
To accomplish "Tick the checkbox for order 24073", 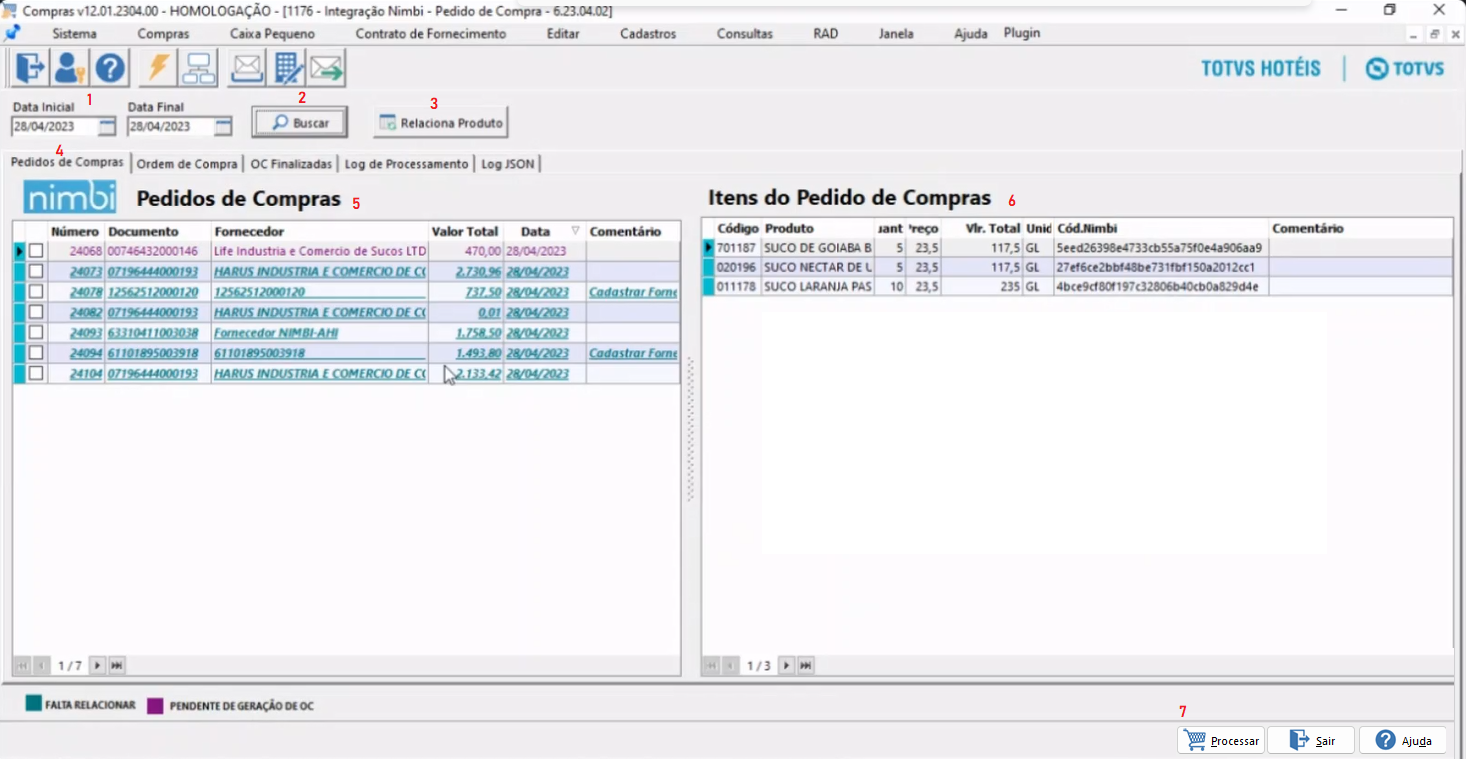I will [36, 271].
